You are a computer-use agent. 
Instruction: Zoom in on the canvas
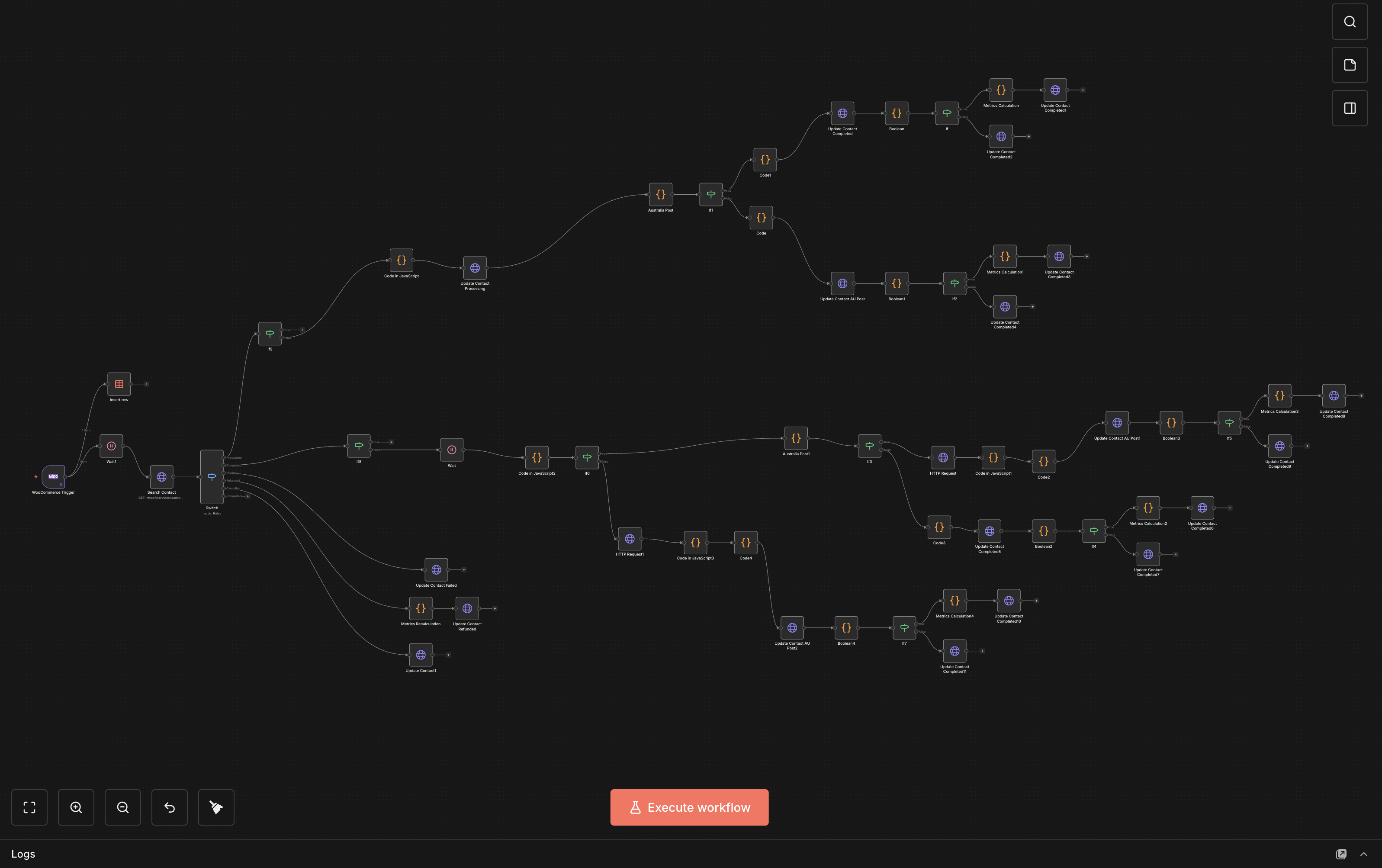(76, 807)
